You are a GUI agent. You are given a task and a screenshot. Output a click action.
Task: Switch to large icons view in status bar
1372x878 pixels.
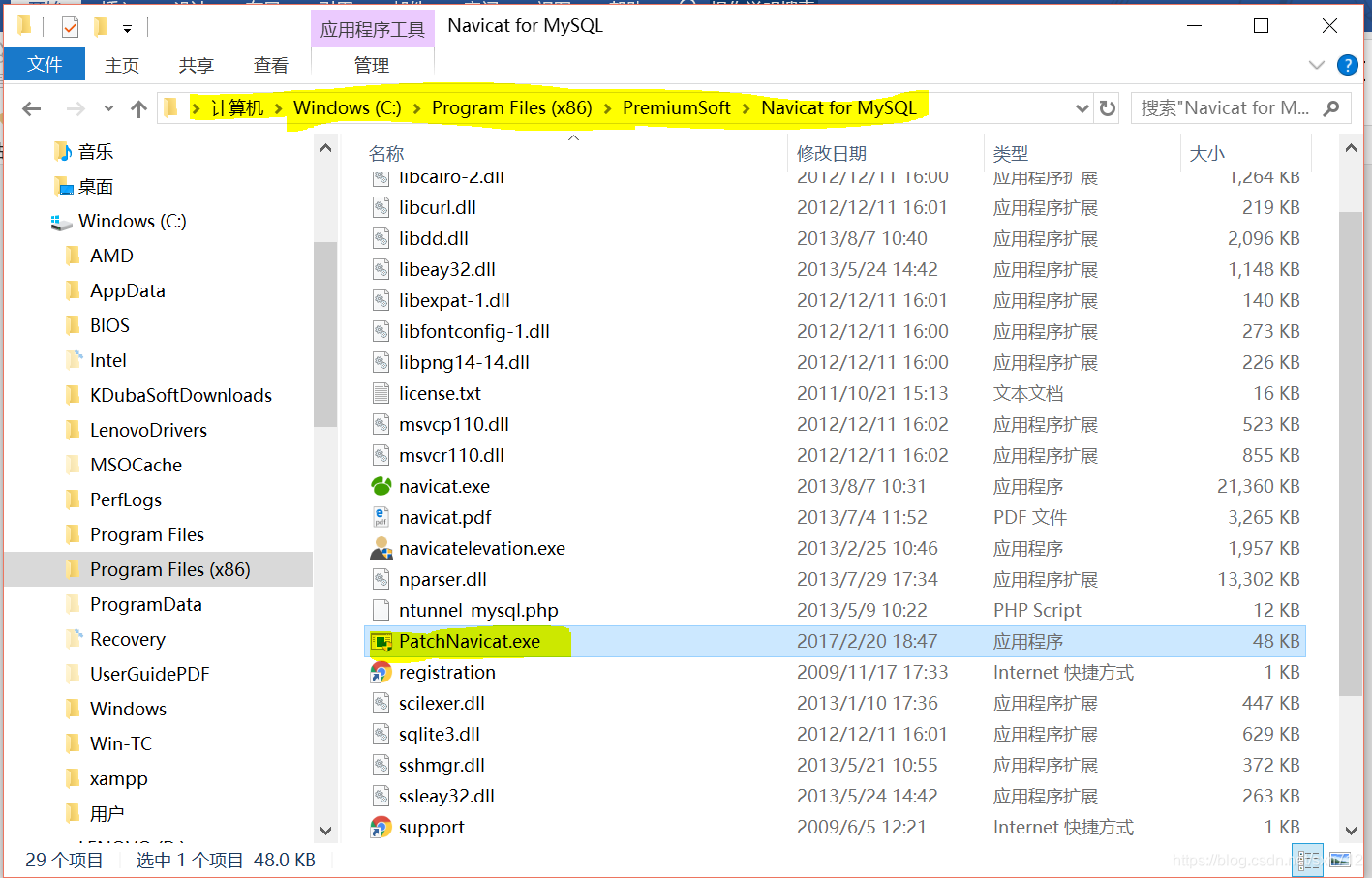click(x=1340, y=859)
